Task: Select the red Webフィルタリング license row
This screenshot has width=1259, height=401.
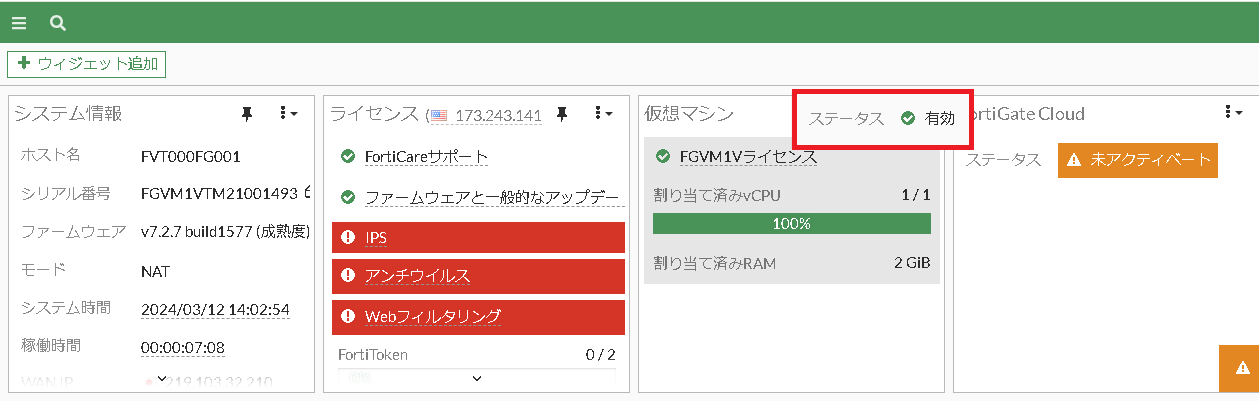Action: pos(478,315)
